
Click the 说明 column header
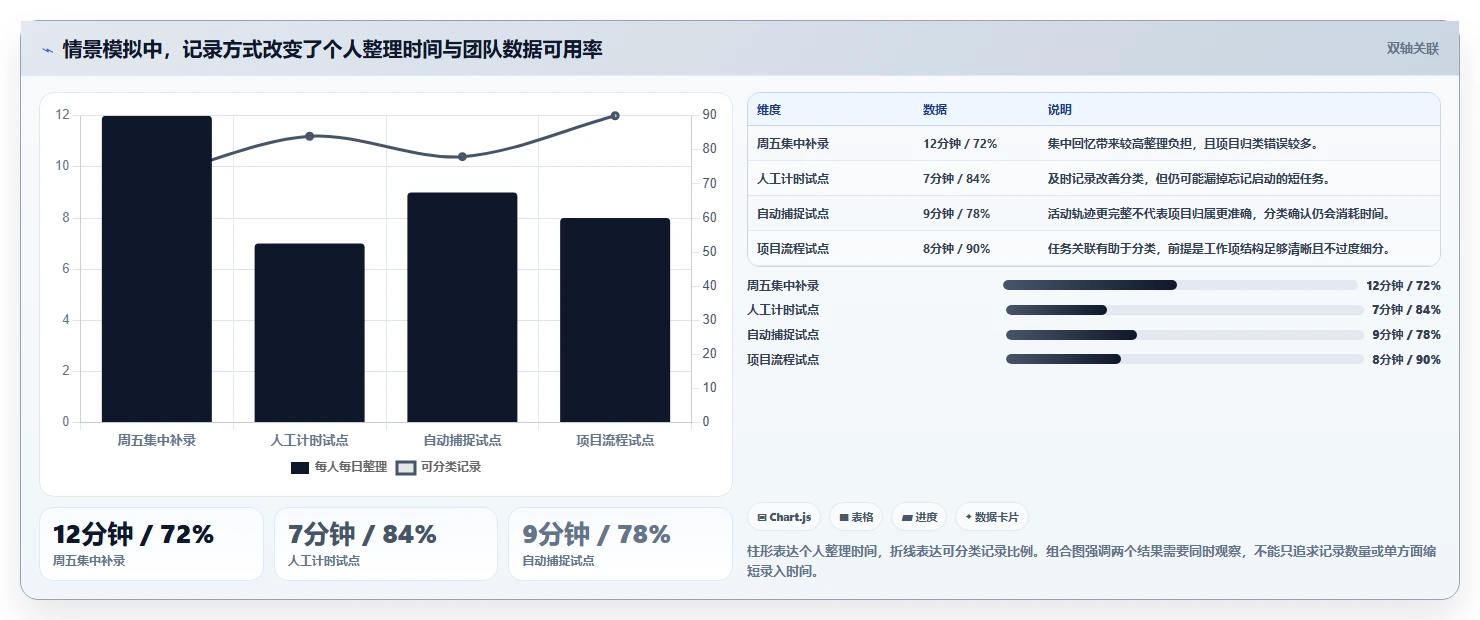pos(1059,110)
